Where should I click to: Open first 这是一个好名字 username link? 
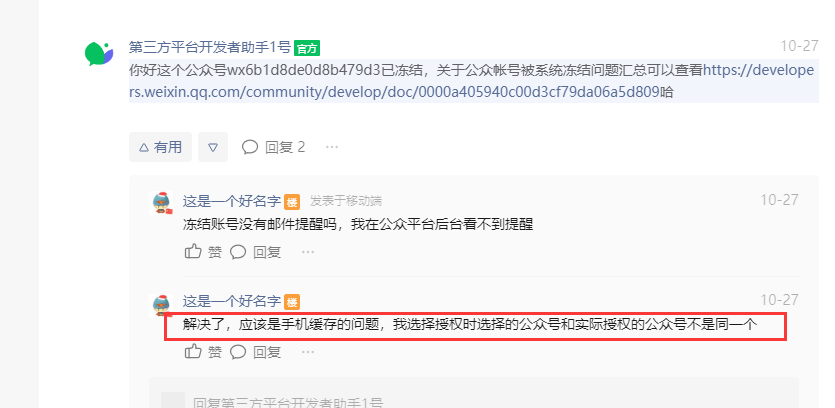(232, 201)
